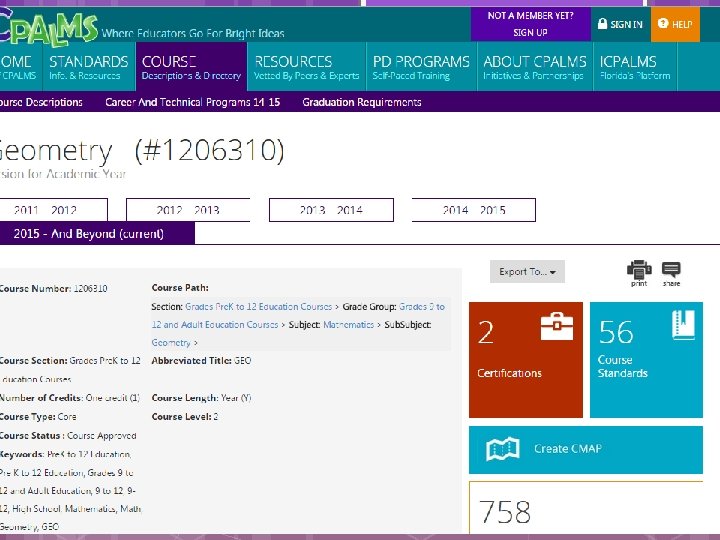This screenshot has height=540, width=720.
Task: Switch to the 2011 - 2012 tab
Action: [53, 210]
